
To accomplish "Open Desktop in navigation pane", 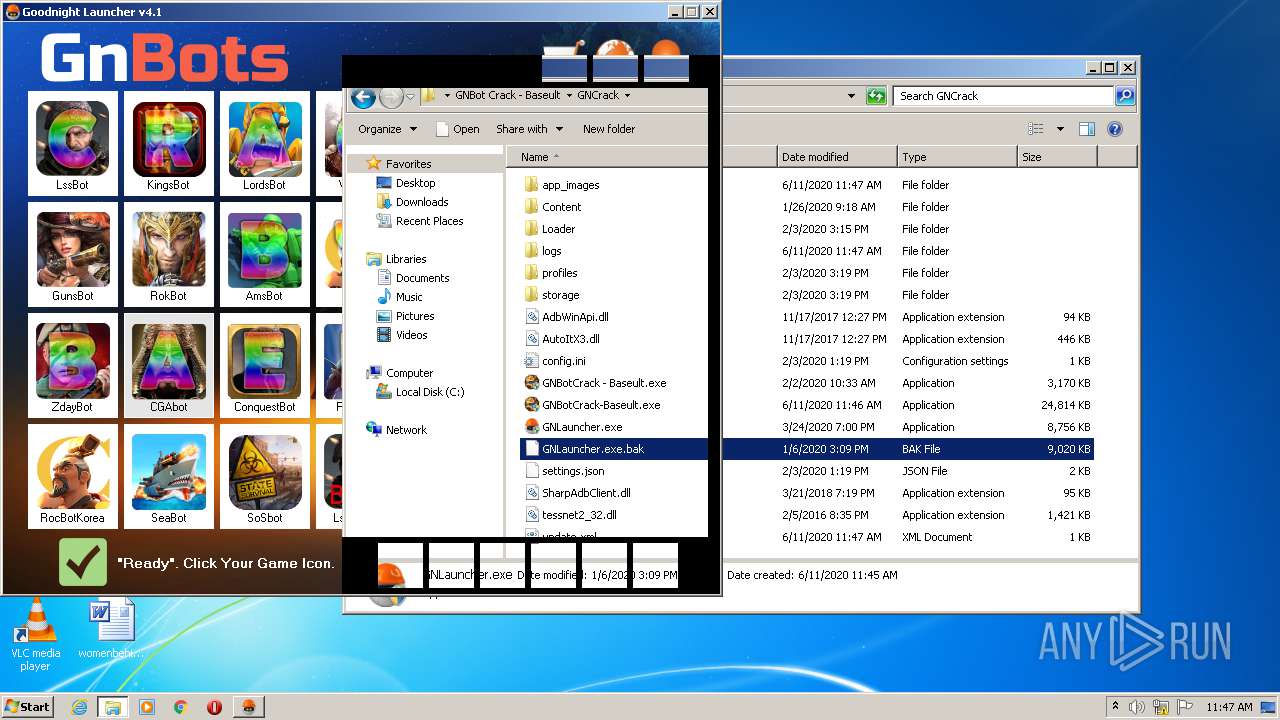I will click(x=415, y=183).
